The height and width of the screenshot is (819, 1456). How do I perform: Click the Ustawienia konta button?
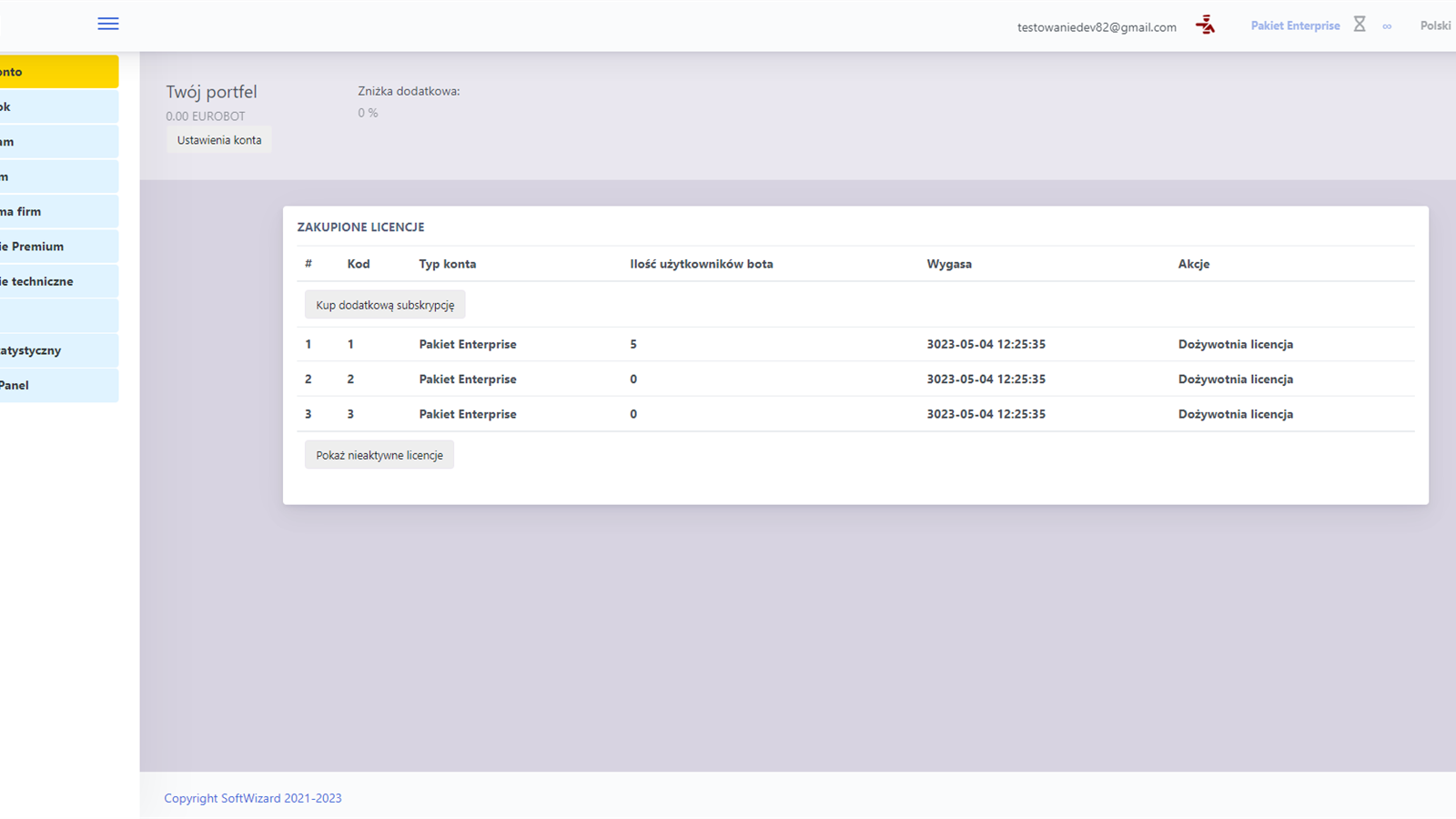(x=219, y=140)
